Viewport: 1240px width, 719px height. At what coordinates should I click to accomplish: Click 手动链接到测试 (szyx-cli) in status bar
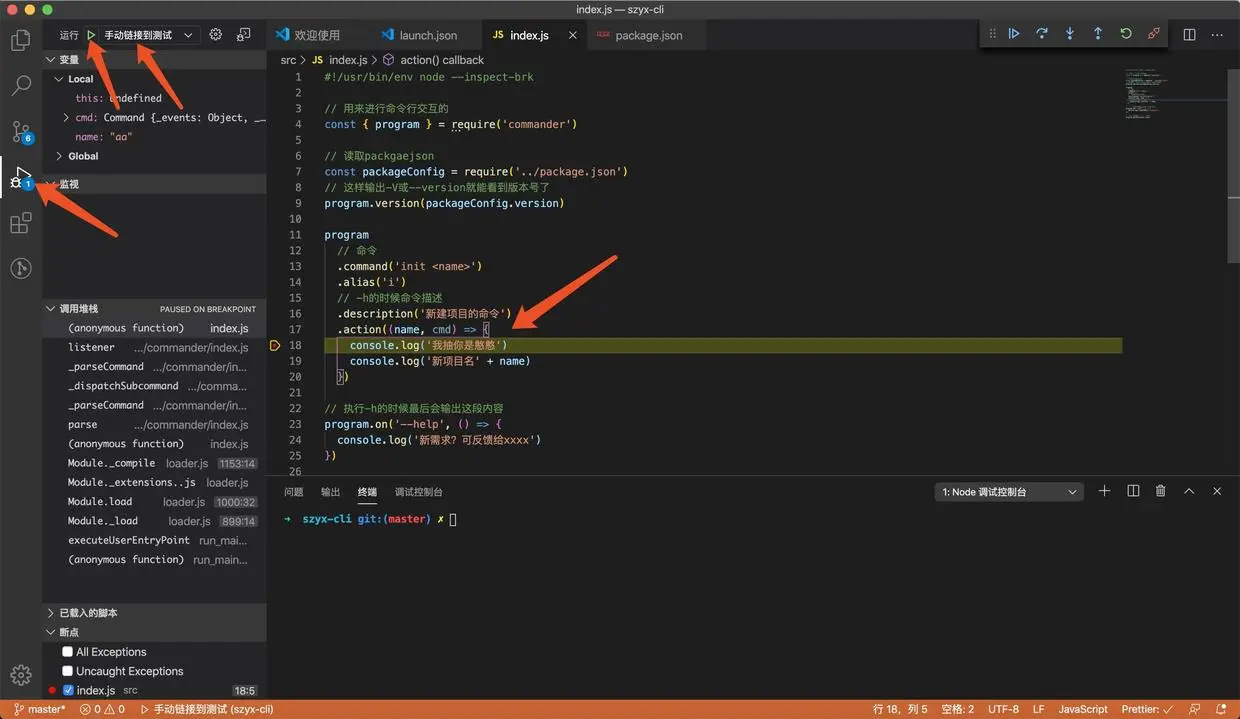coord(207,709)
